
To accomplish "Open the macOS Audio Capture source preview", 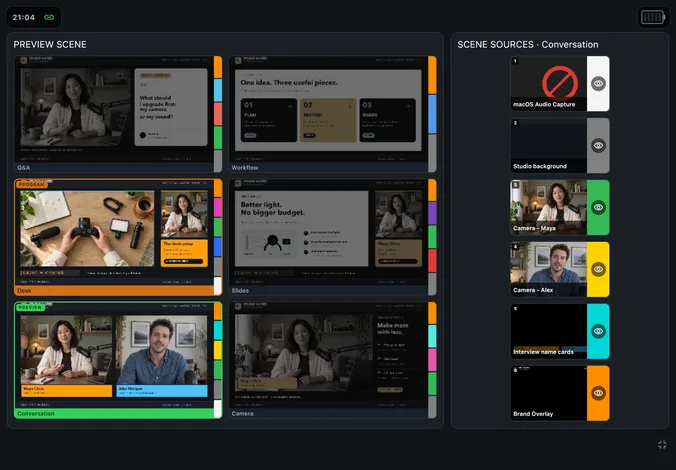I will pos(548,83).
